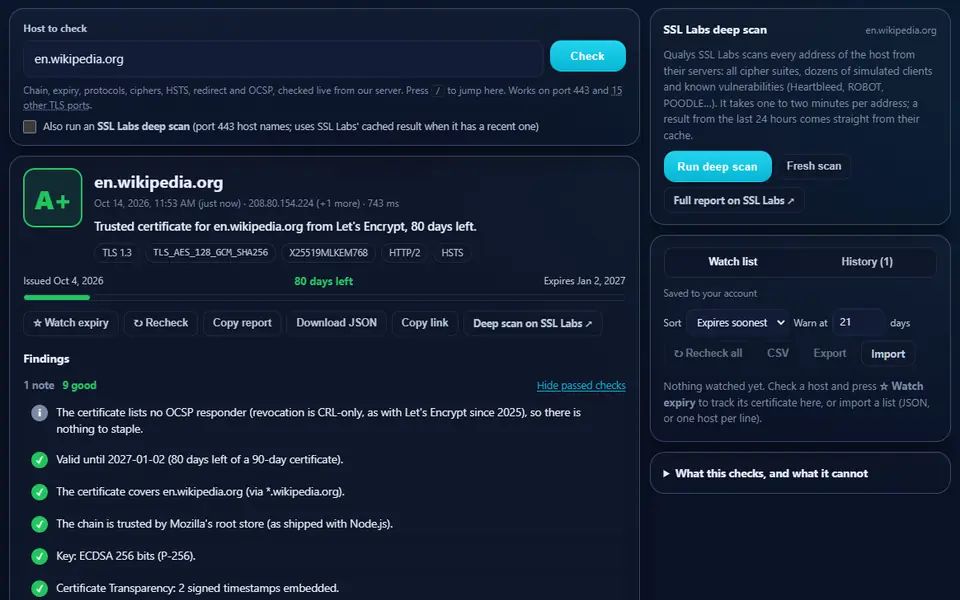
Task: Click checkmark beside chain trusted by Mozilla
Action: pos(39,524)
